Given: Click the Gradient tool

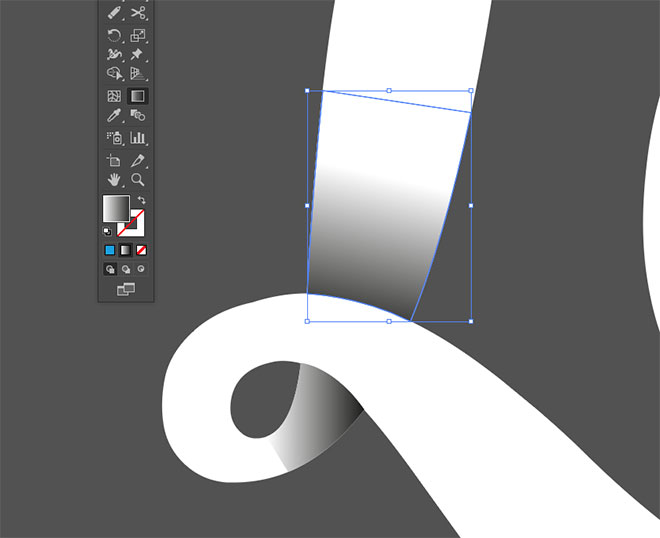Looking at the screenshot, I should (138, 97).
